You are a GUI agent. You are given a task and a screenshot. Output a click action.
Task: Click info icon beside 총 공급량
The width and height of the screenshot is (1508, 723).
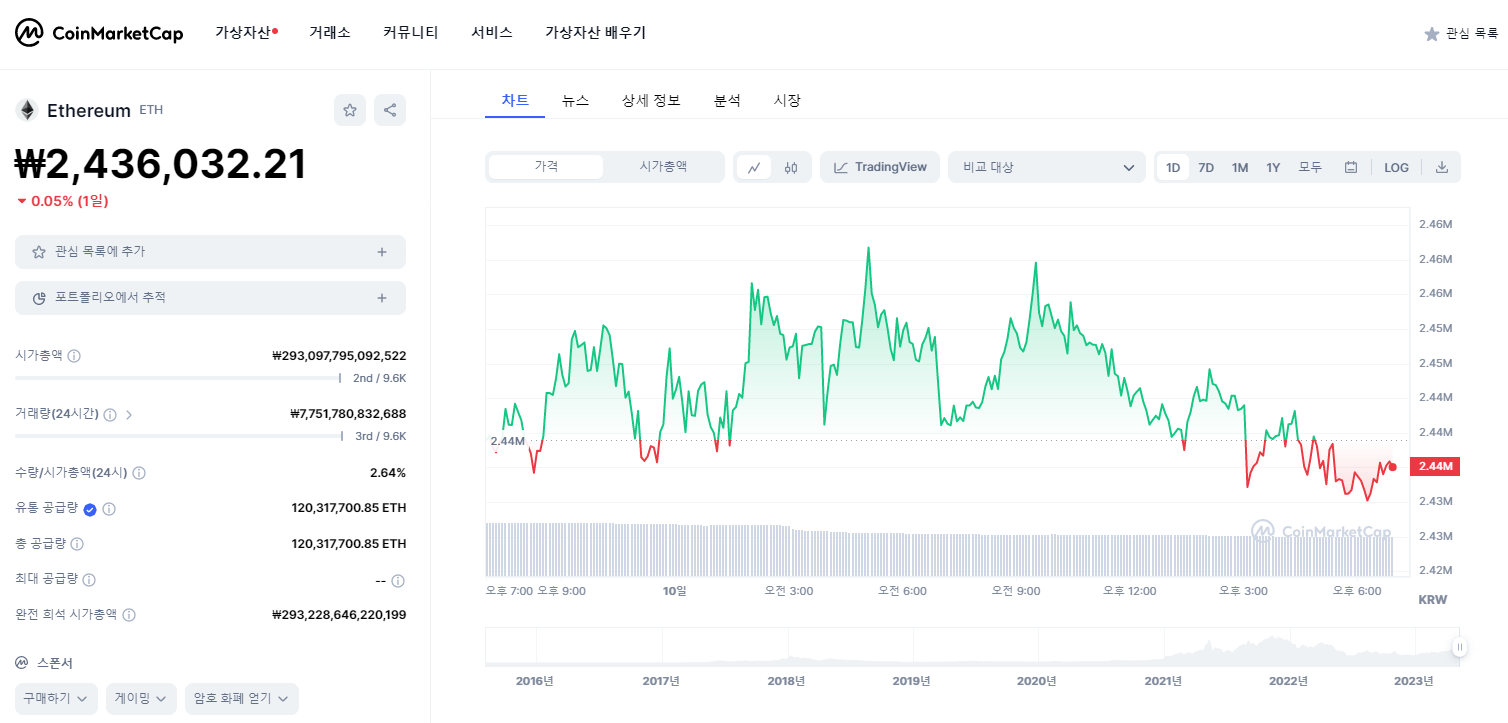click(77, 544)
